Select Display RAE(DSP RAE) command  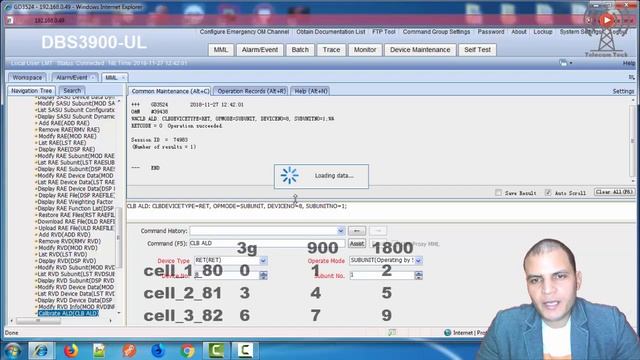click(66, 149)
